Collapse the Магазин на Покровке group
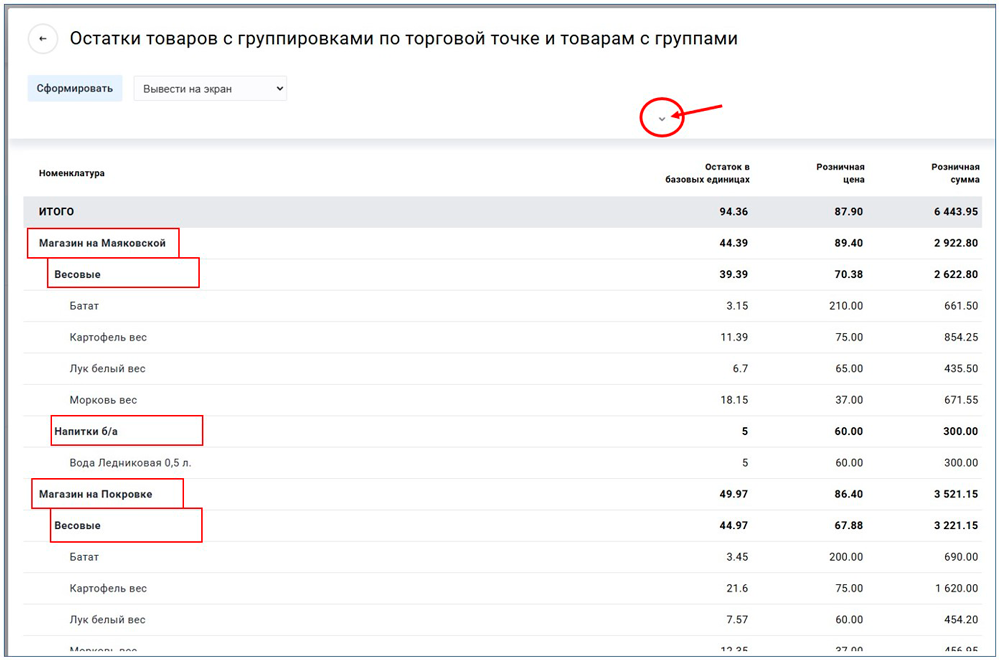The image size is (1000, 660). point(96,494)
